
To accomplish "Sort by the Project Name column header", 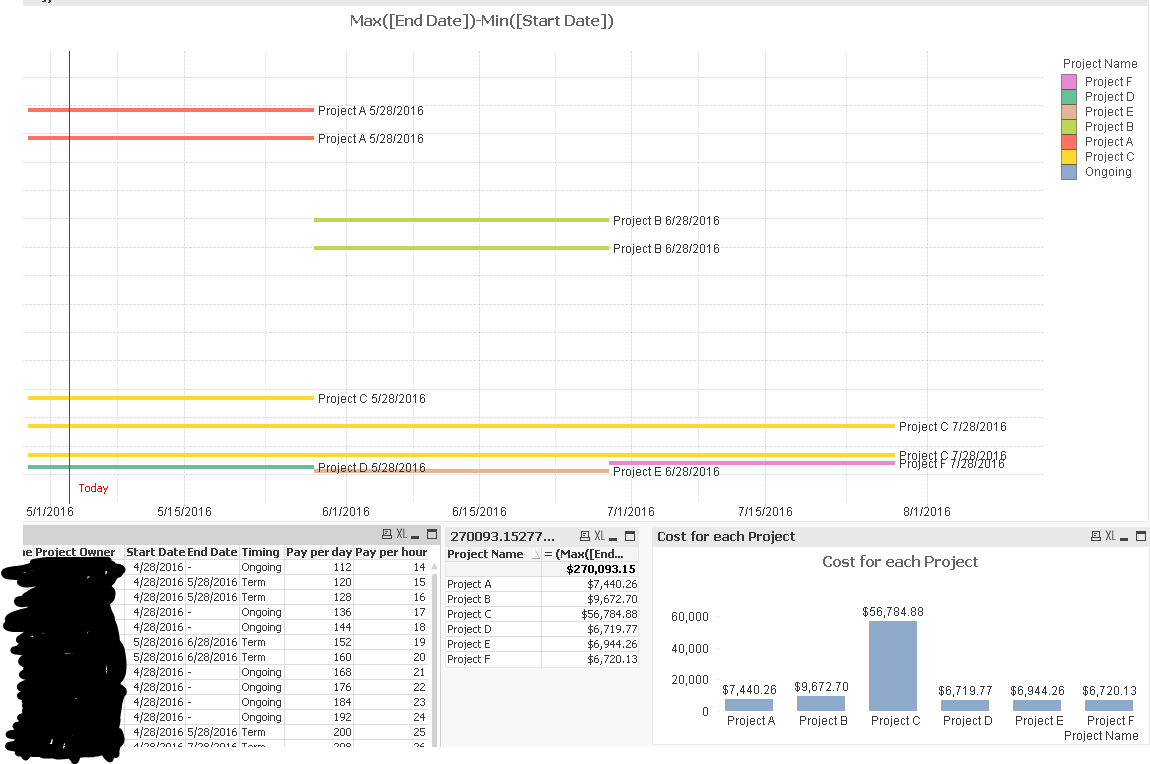I will click(x=485, y=554).
